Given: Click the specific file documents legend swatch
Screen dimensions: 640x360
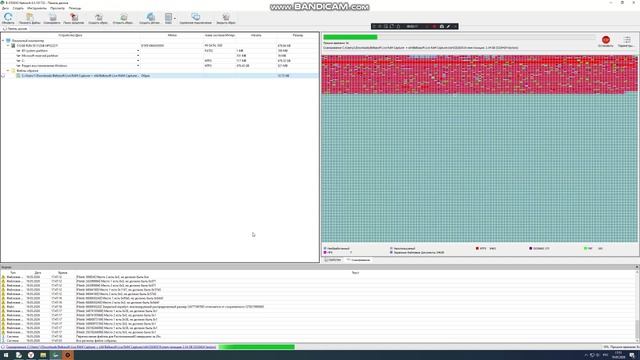Looking at the screenshot, I should tap(391, 253).
